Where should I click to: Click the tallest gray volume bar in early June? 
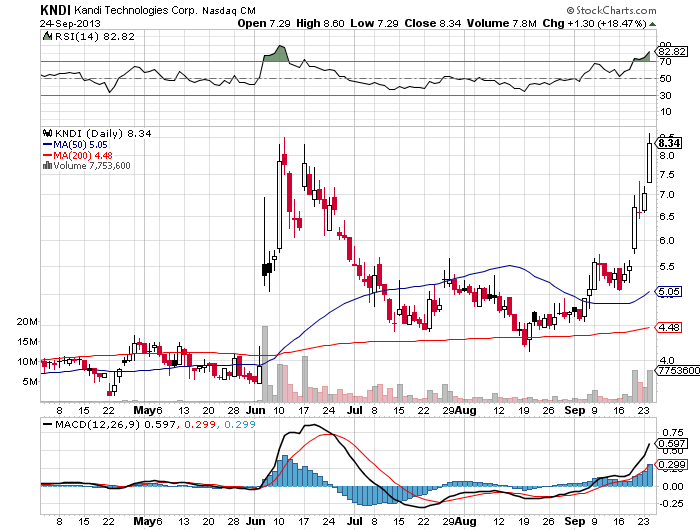(x=265, y=364)
